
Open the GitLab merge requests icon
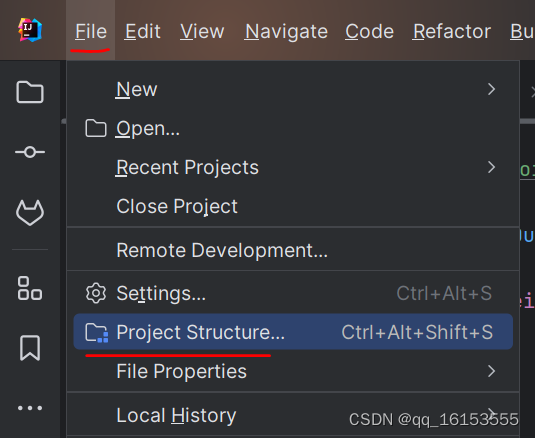point(30,213)
